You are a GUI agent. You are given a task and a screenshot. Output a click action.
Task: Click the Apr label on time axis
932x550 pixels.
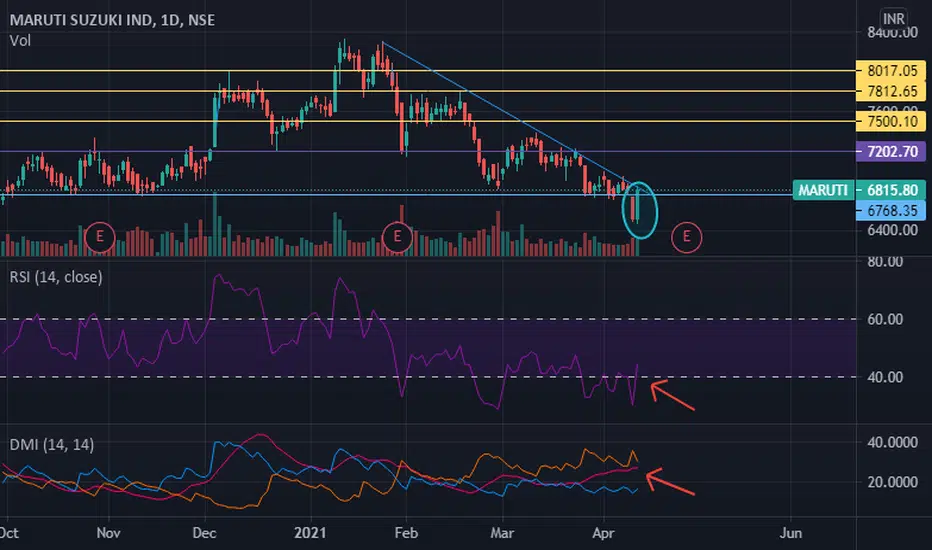pyautogui.click(x=603, y=533)
